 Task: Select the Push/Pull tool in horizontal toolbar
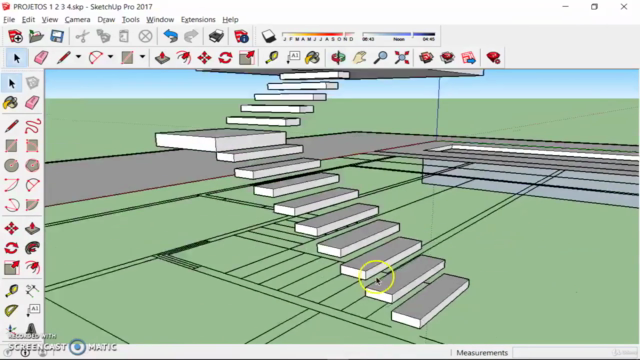(x=162, y=58)
